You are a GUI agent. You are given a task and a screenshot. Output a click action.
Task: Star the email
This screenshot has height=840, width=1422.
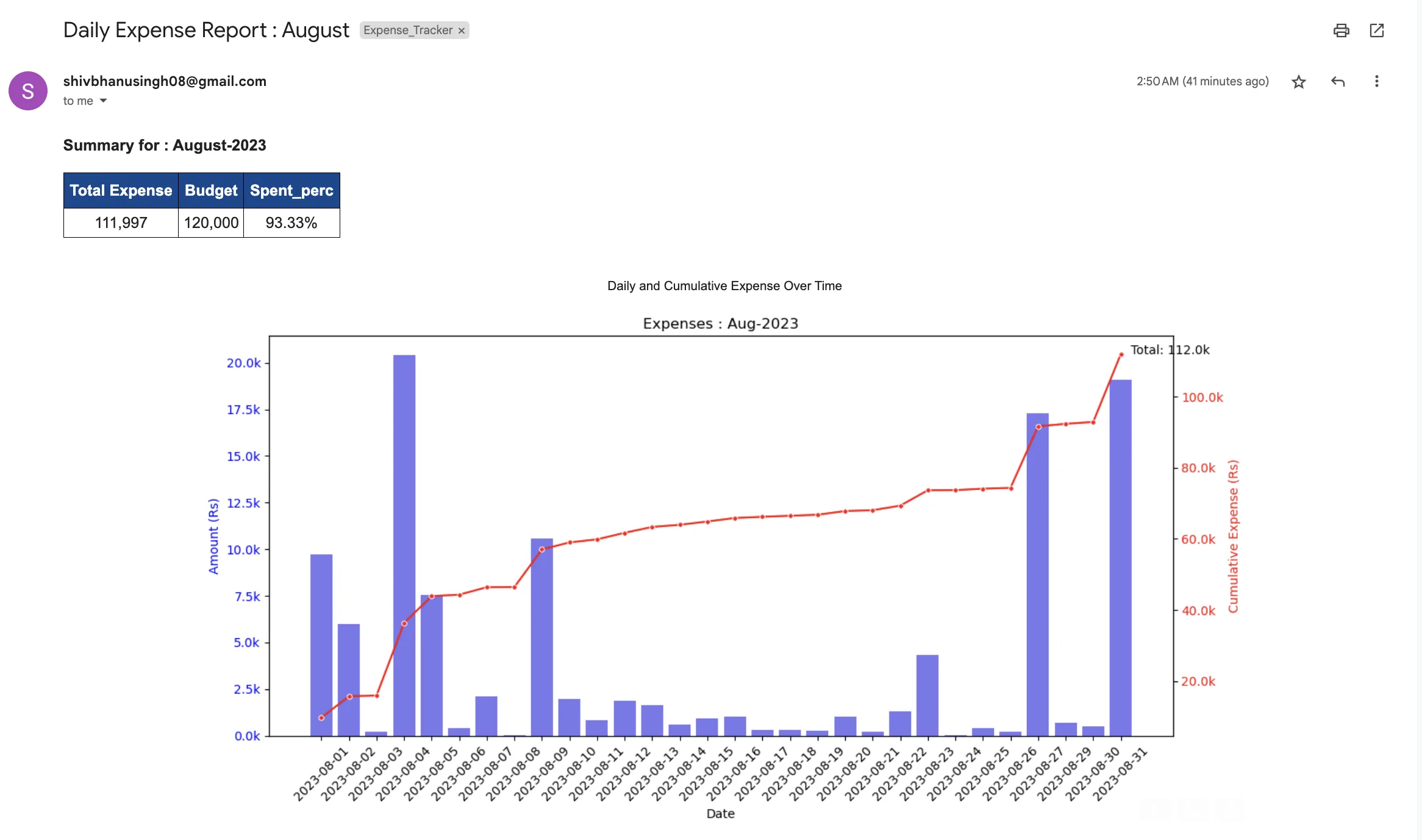coord(1299,81)
